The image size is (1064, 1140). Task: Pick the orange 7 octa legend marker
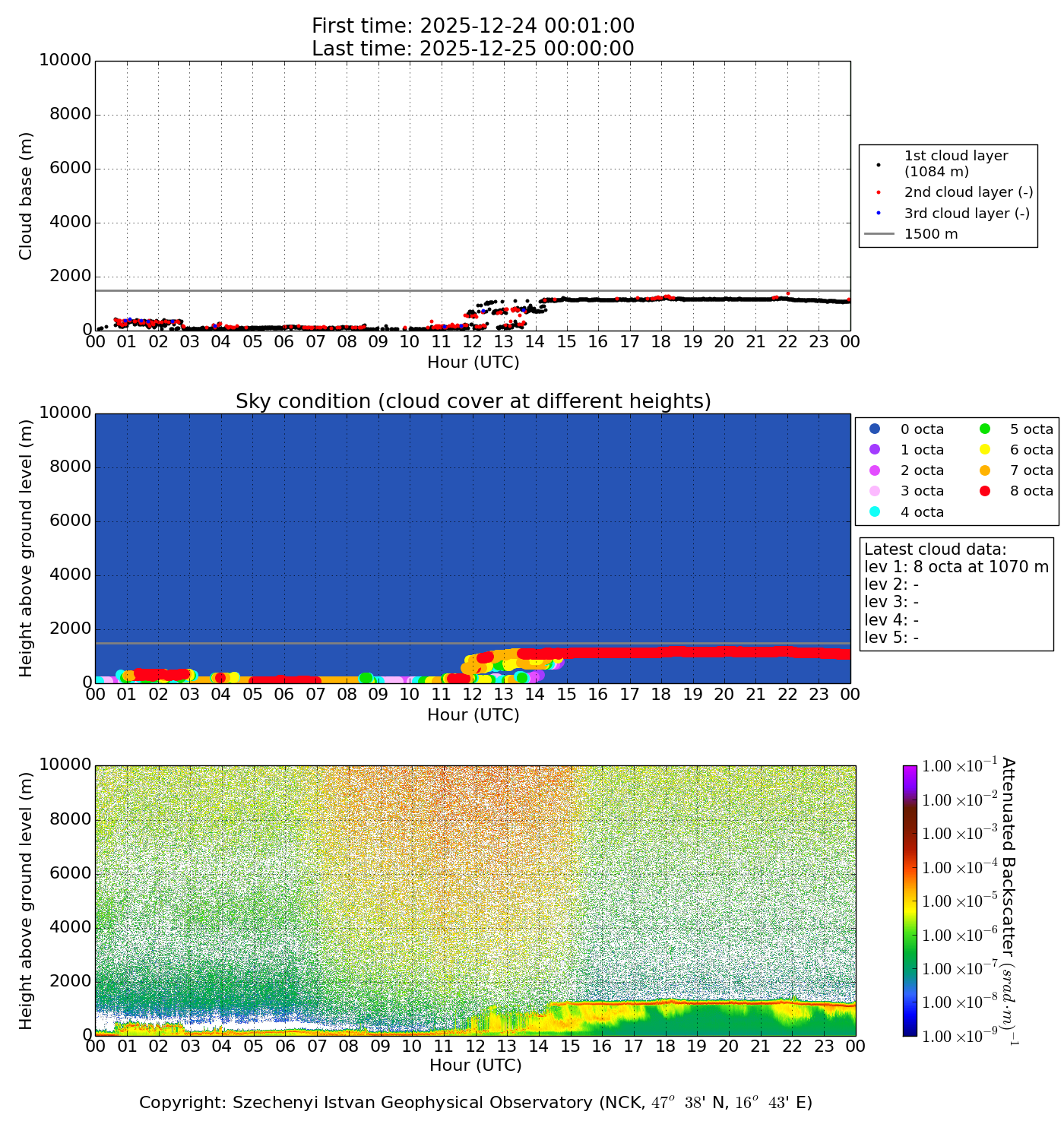coord(984,470)
